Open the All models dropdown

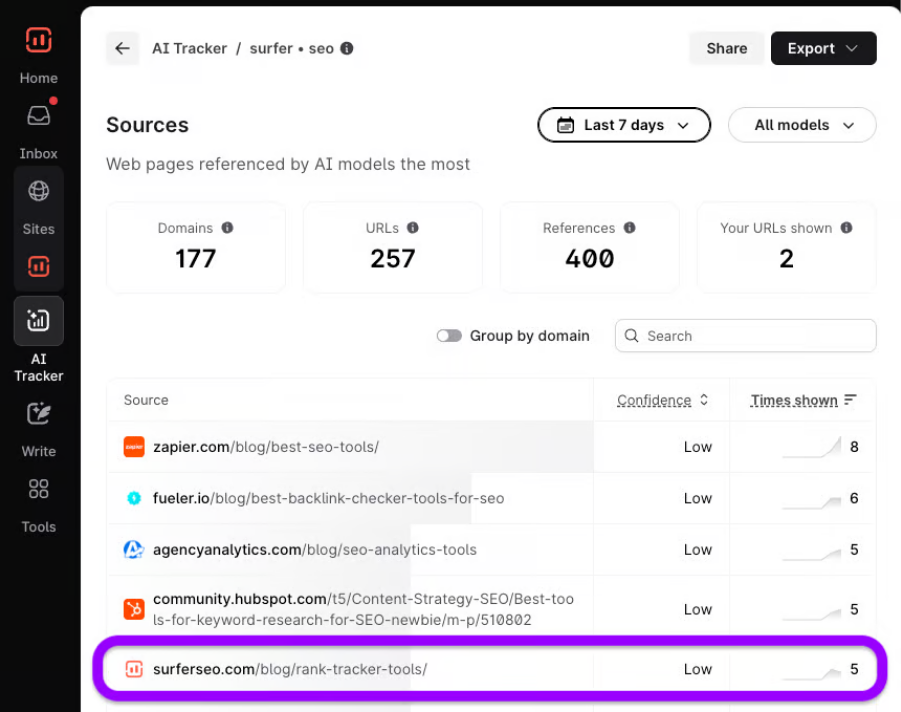tap(801, 125)
